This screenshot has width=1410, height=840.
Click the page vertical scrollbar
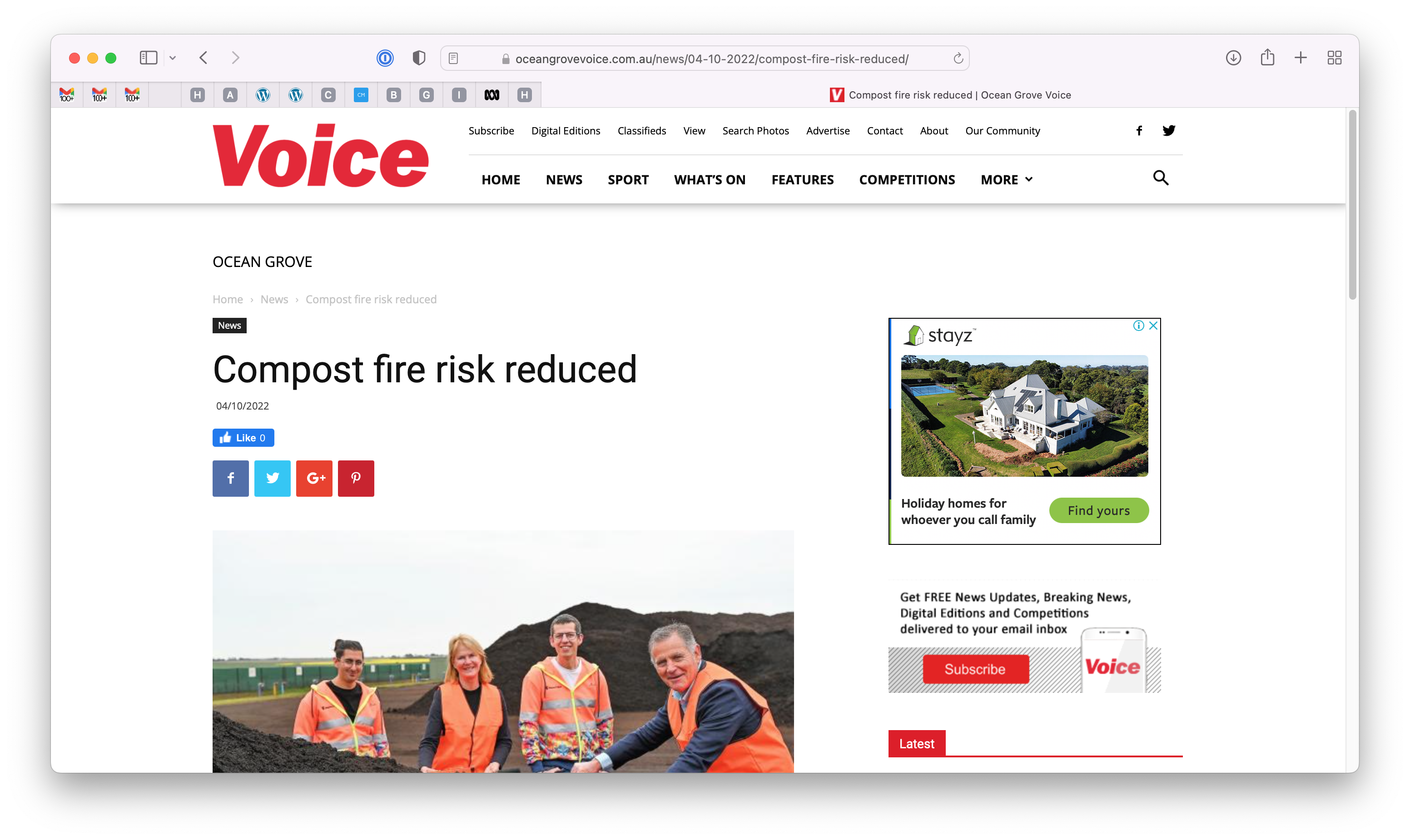1352,205
